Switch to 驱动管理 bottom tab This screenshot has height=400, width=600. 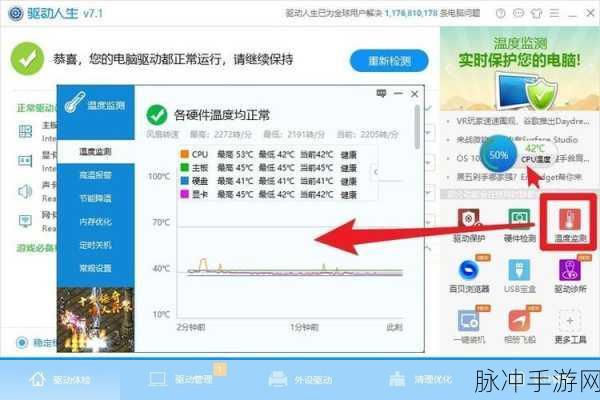pyautogui.click(x=181, y=380)
